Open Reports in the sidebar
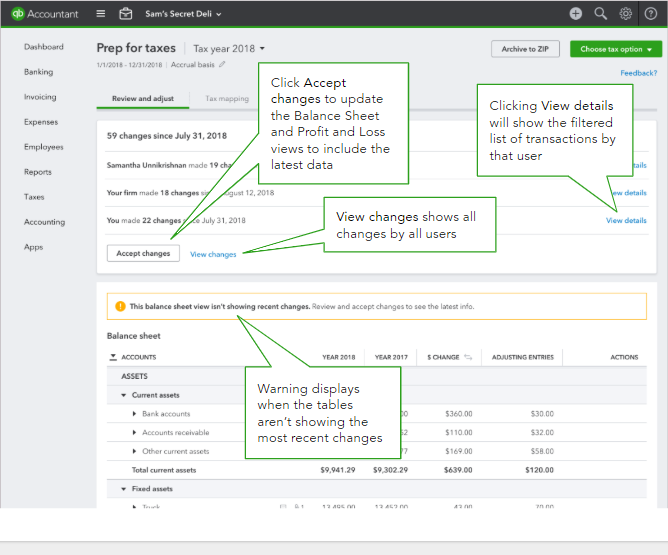The height and width of the screenshot is (555, 668). click(38, 172)
